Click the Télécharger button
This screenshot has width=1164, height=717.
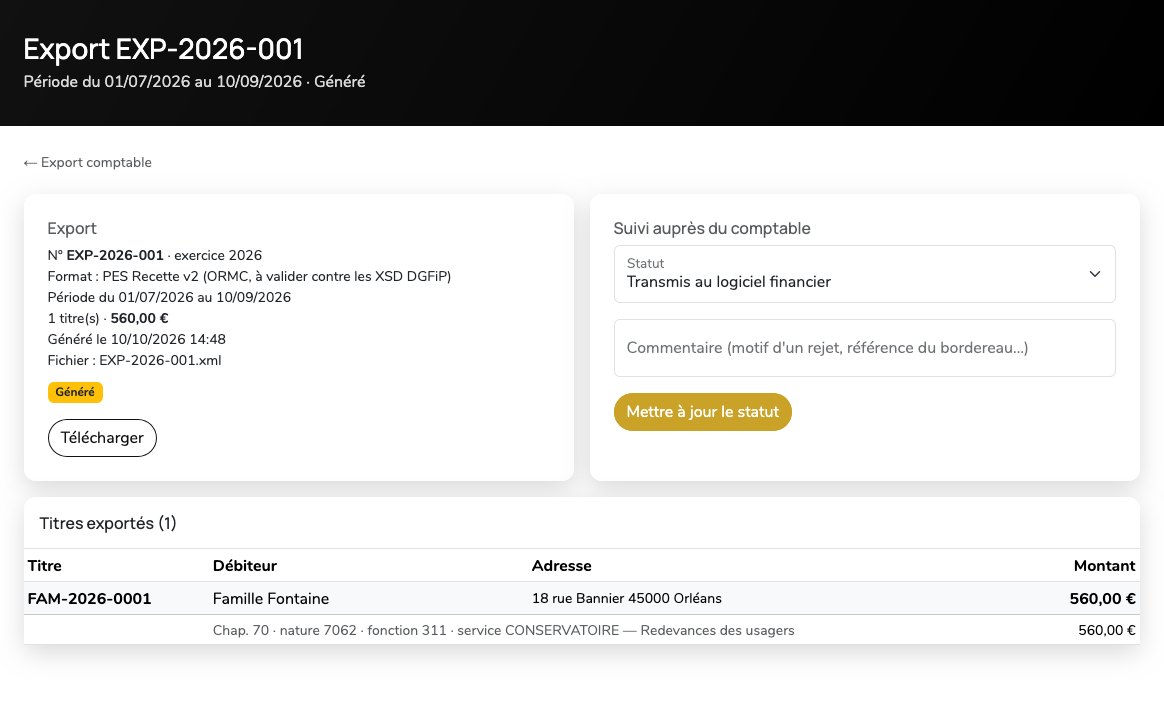click(x=102, y=438)
